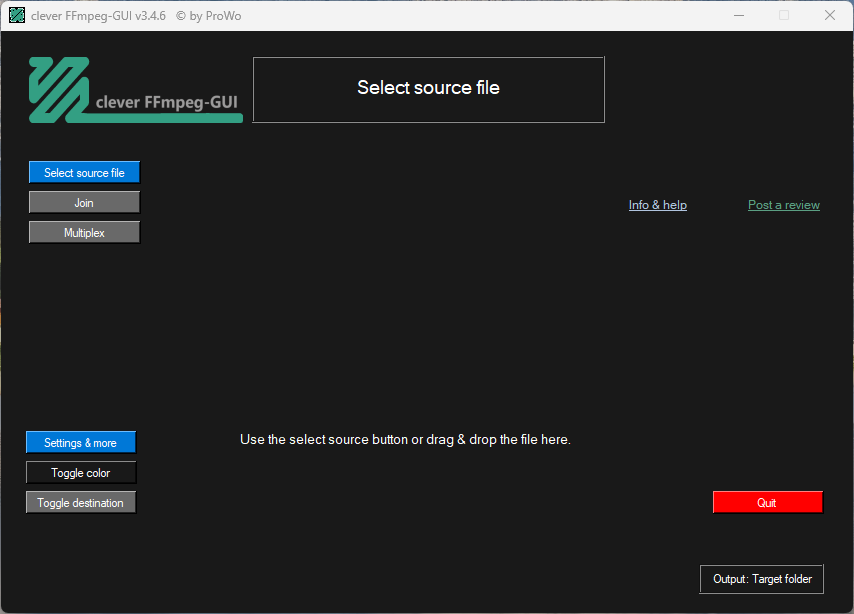Click Toggle color button
Viewport: 854px width, 614px height.
coord(81,472)
